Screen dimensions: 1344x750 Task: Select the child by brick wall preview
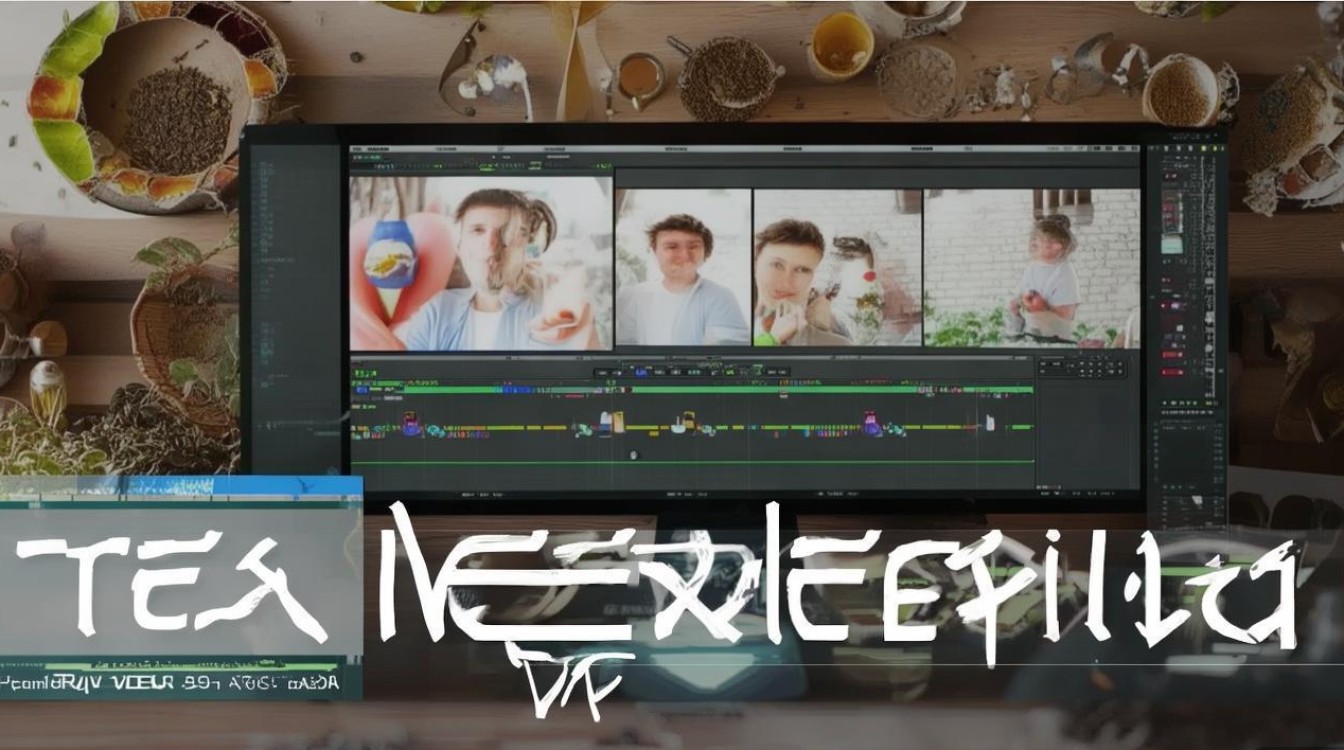pyautogui.click(x=1030, y=268)
